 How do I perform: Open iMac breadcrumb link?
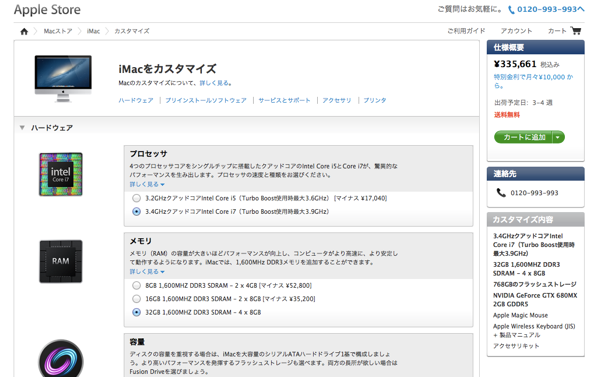93,31
